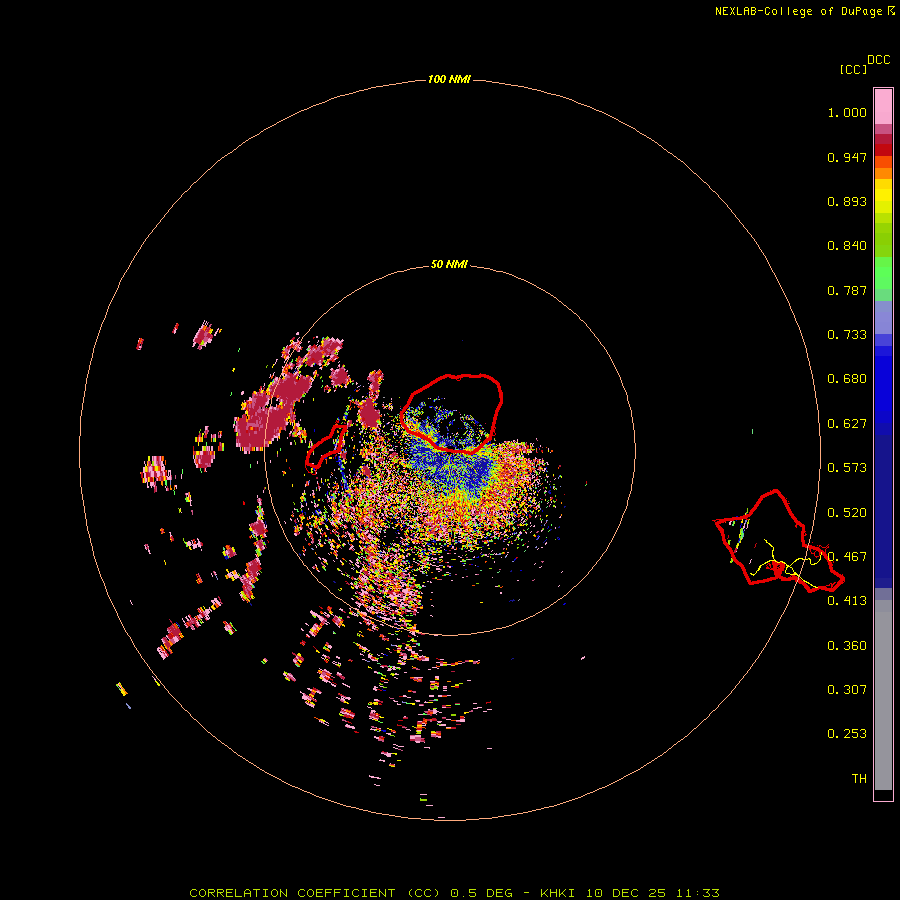Click the large red island outline near radar center
Image resolution: width=900 pixels, height=900 pixels.
[x=451, y=413]
